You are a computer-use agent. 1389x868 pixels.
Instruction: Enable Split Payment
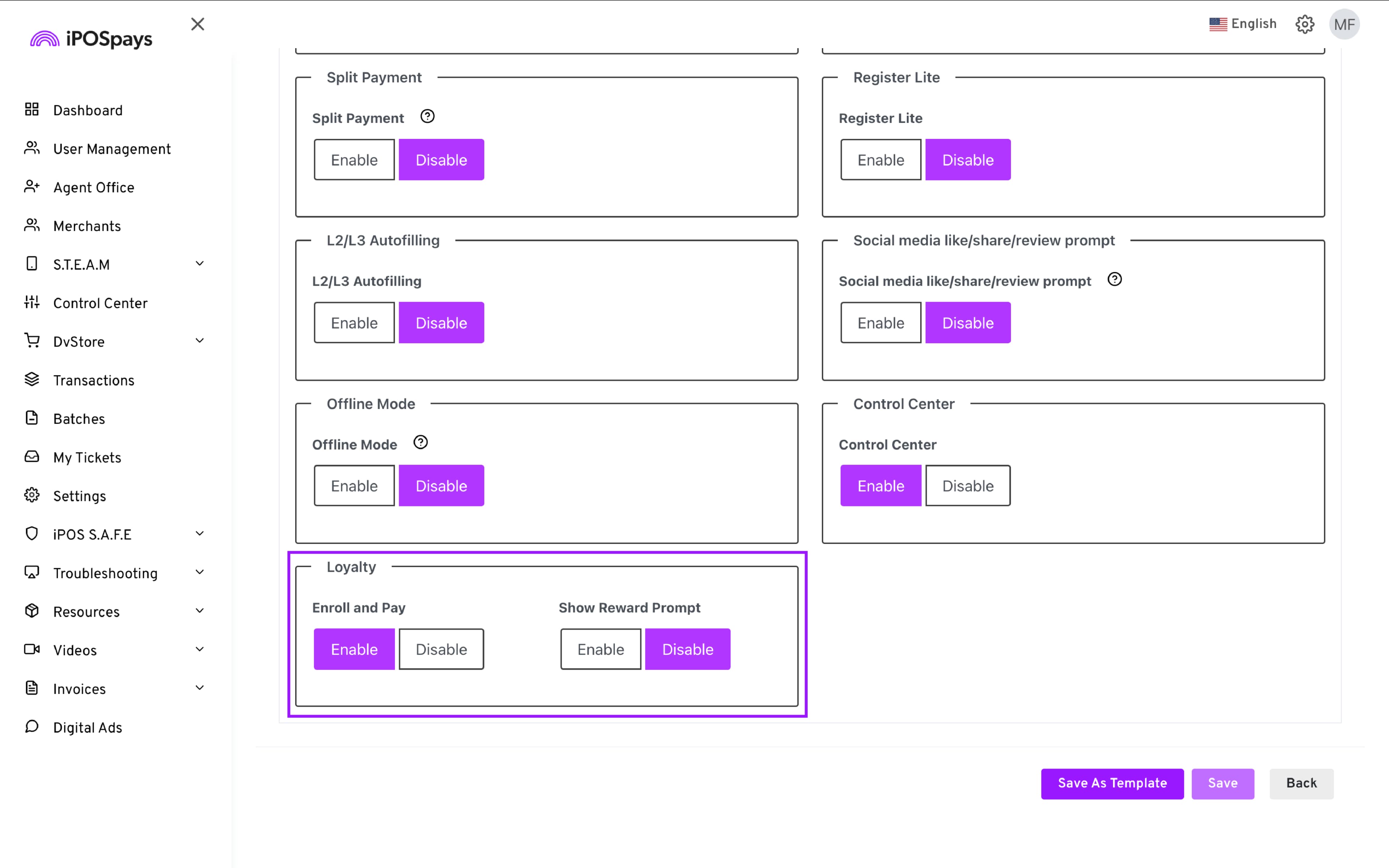pos(354,159)
